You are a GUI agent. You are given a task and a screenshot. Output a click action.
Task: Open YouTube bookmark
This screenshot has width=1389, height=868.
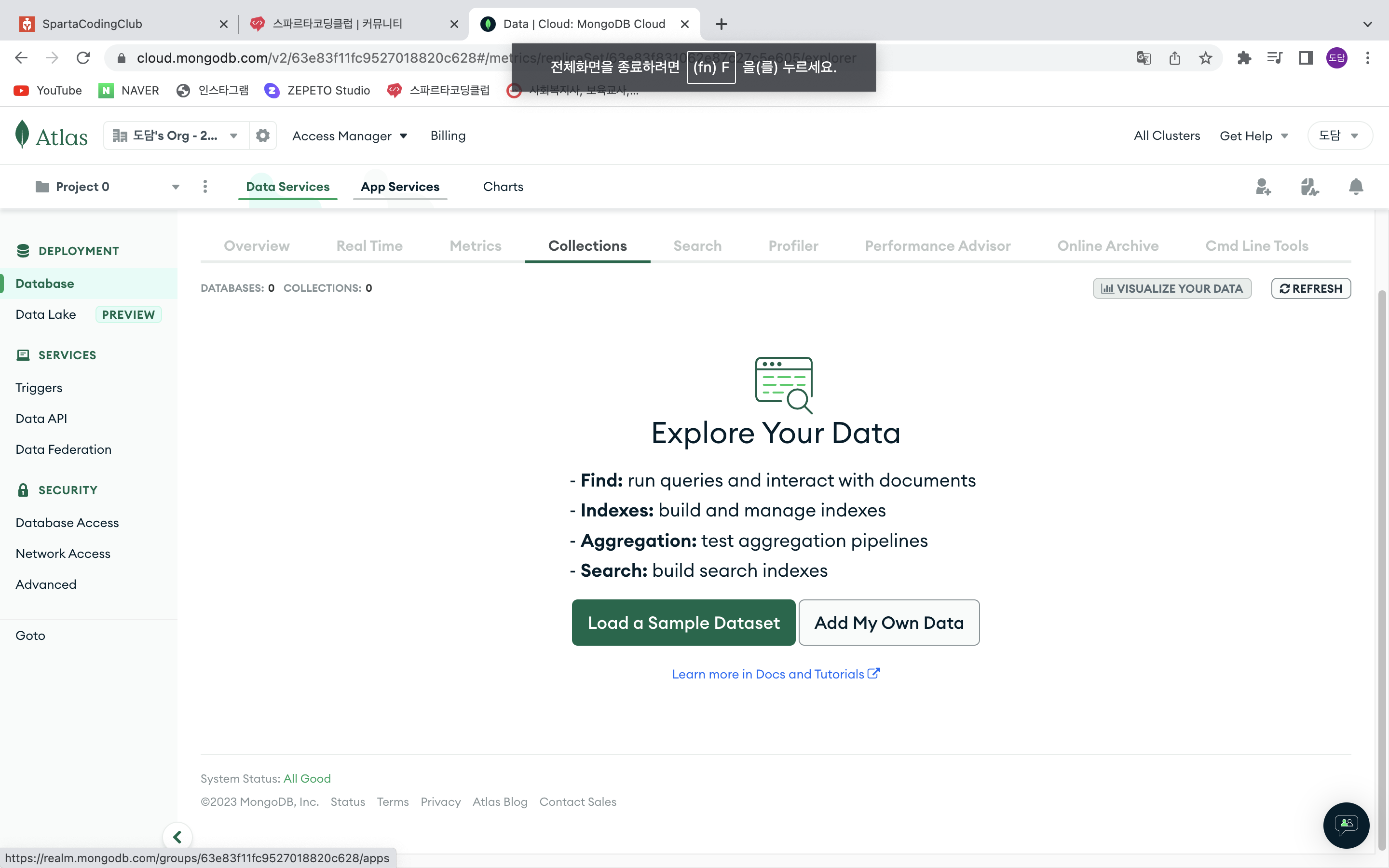point(48,90)
